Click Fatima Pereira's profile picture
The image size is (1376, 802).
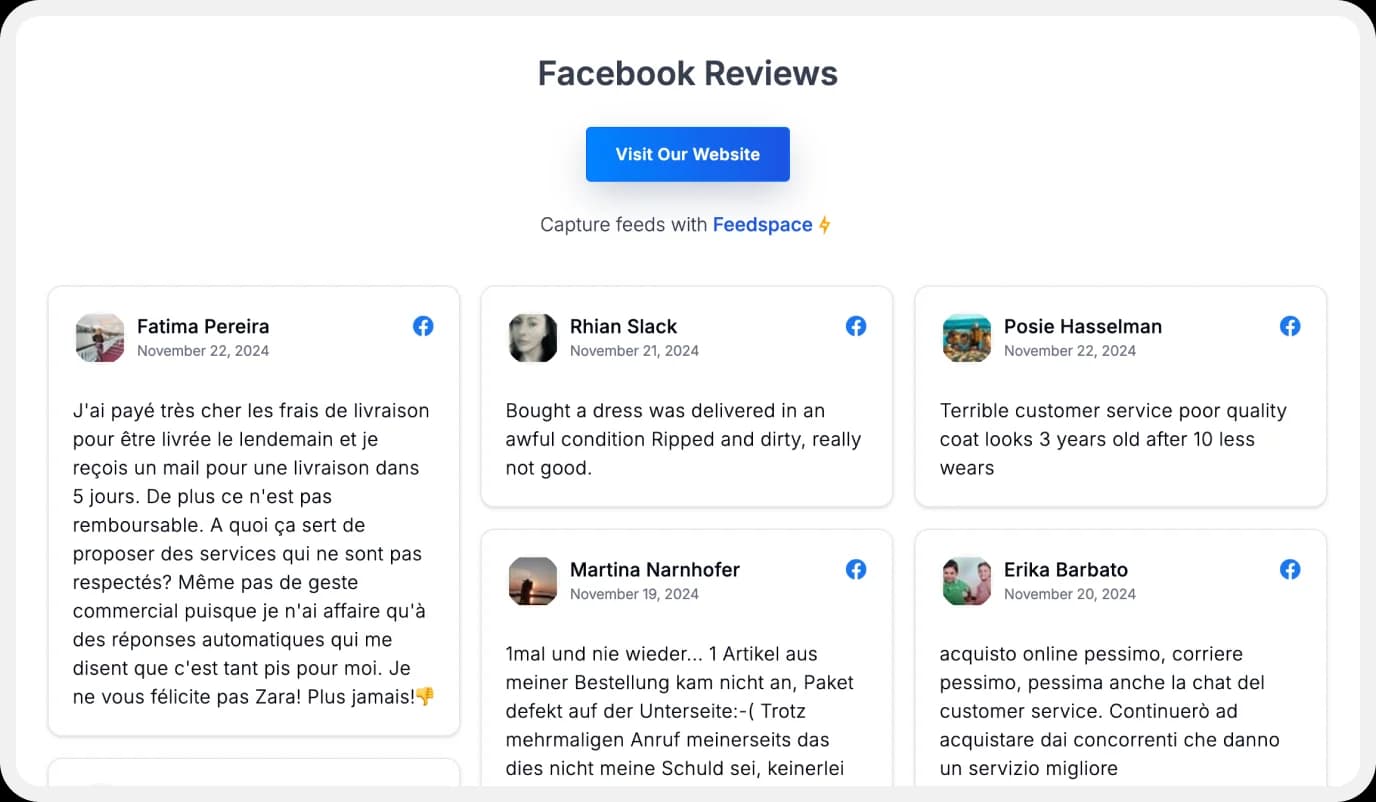(99, 338)
